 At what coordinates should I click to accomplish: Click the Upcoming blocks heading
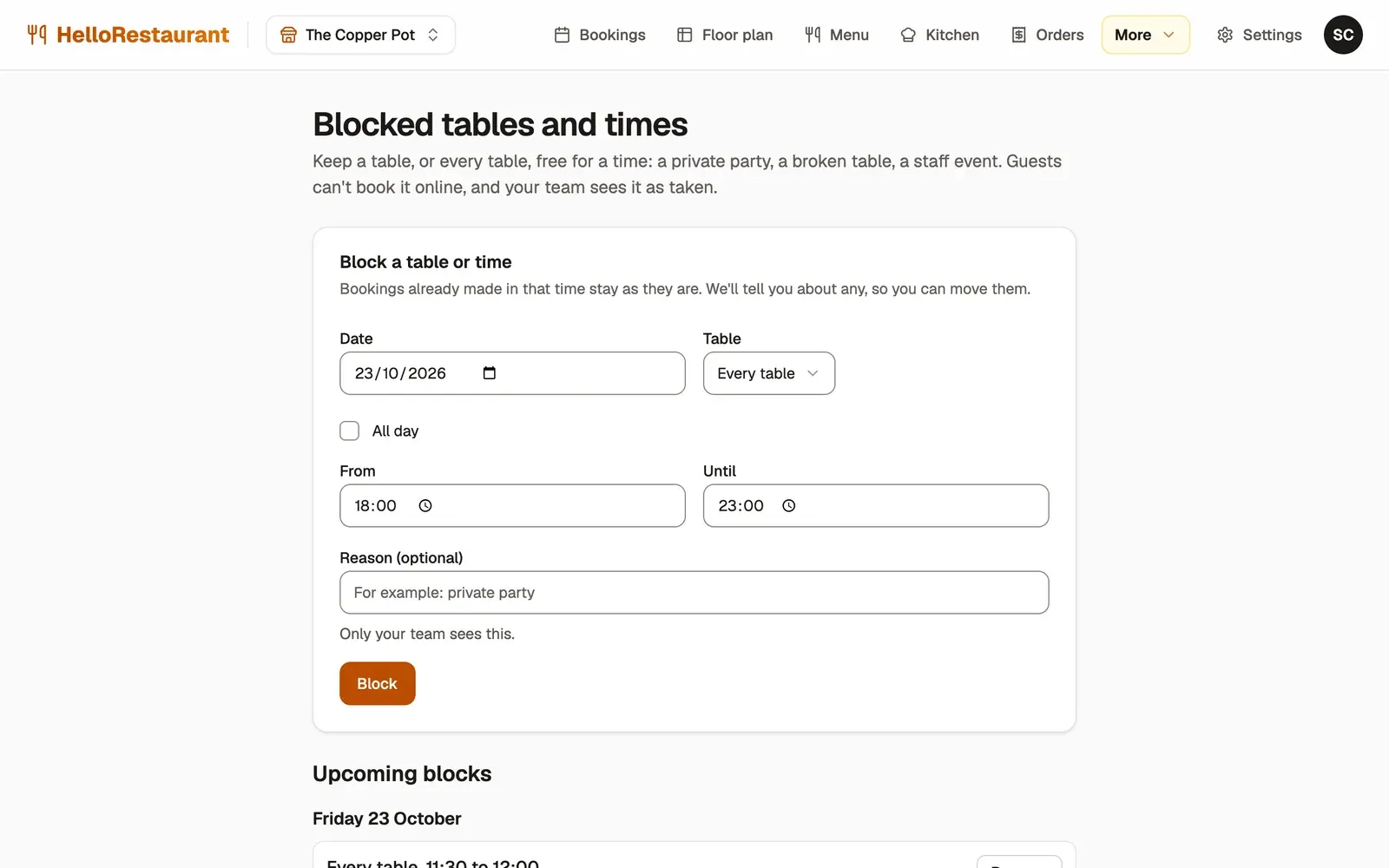point(402,773)
